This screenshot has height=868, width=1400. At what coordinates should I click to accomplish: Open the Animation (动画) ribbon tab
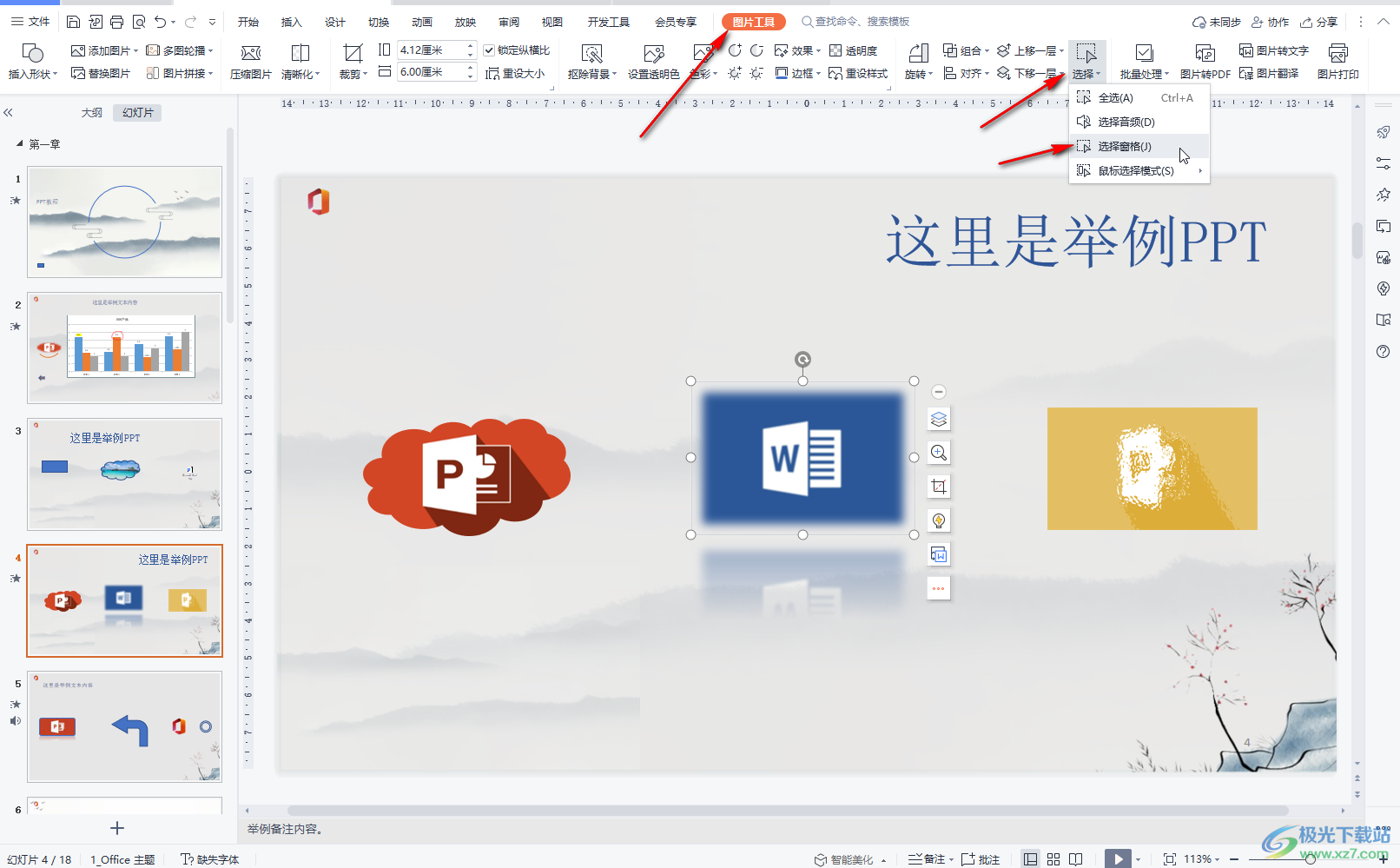click(422, 22)
